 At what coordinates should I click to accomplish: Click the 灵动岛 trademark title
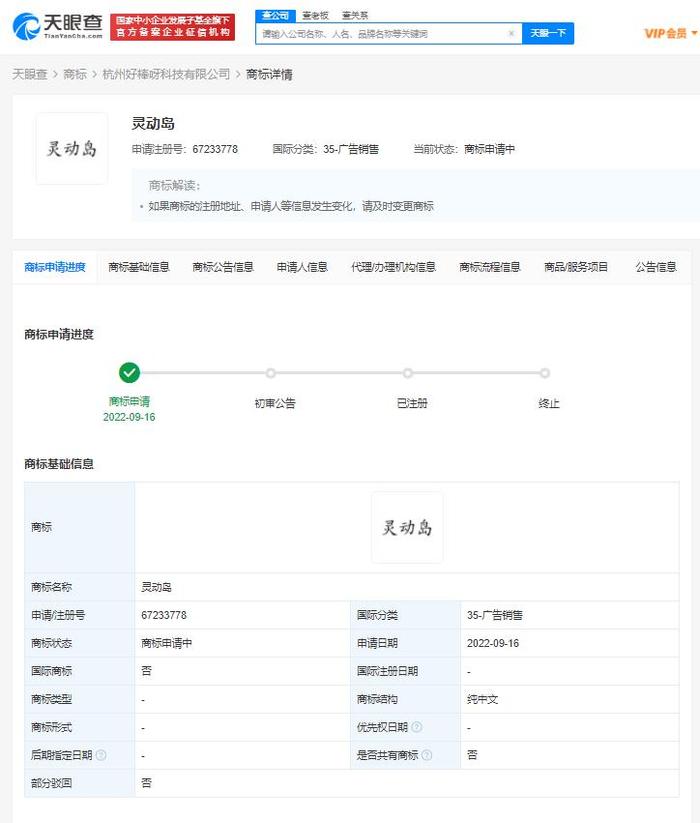[x=153, y=124]
